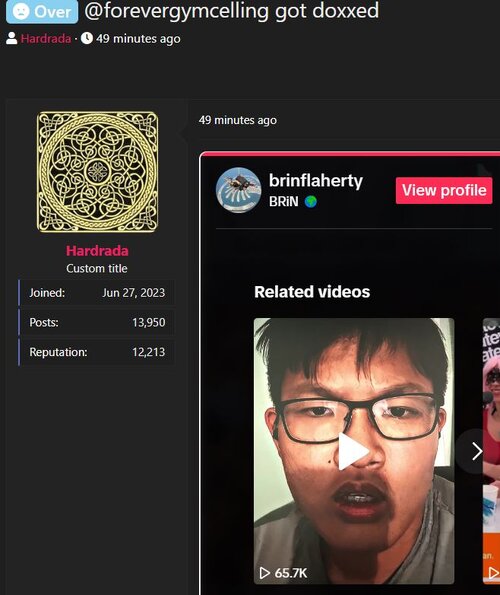Click the Reputation 12,213 row
Screen dimensions: 500x595
(x=97, y=352)
